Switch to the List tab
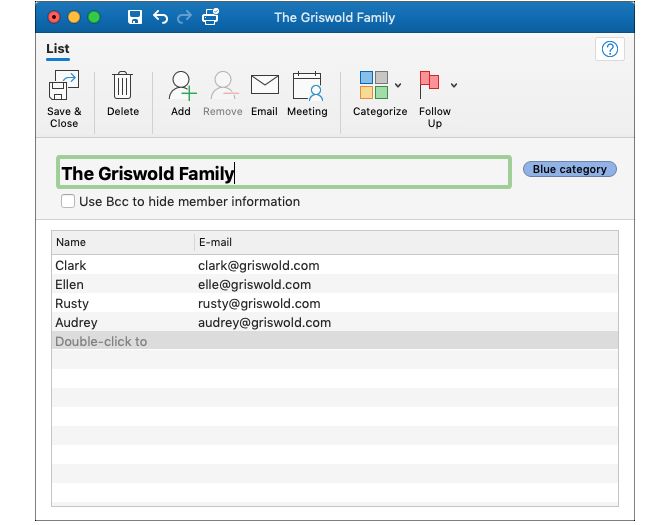Screen dimensions: 670x525 click(x=57, y=49)
